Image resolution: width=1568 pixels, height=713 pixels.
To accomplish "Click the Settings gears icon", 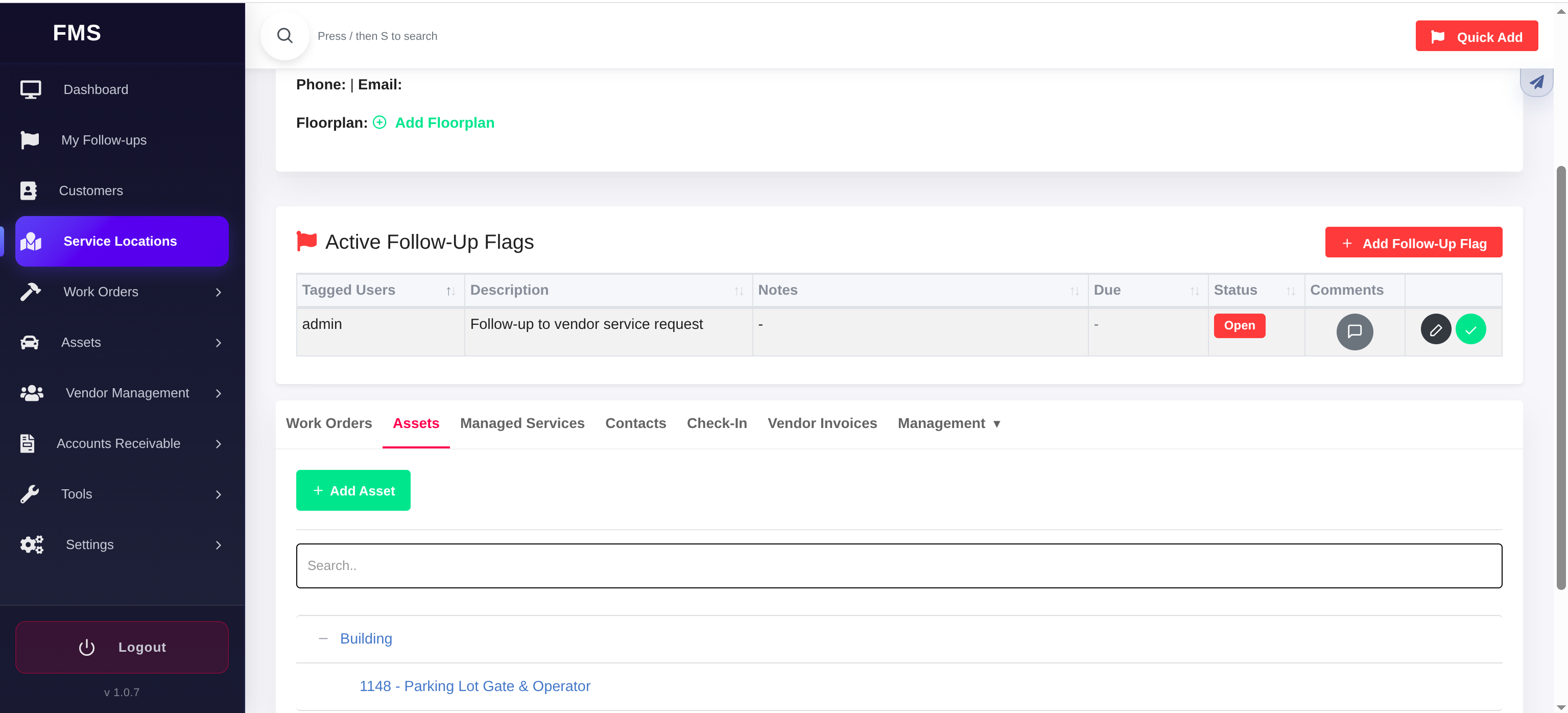I will (32, 544).
